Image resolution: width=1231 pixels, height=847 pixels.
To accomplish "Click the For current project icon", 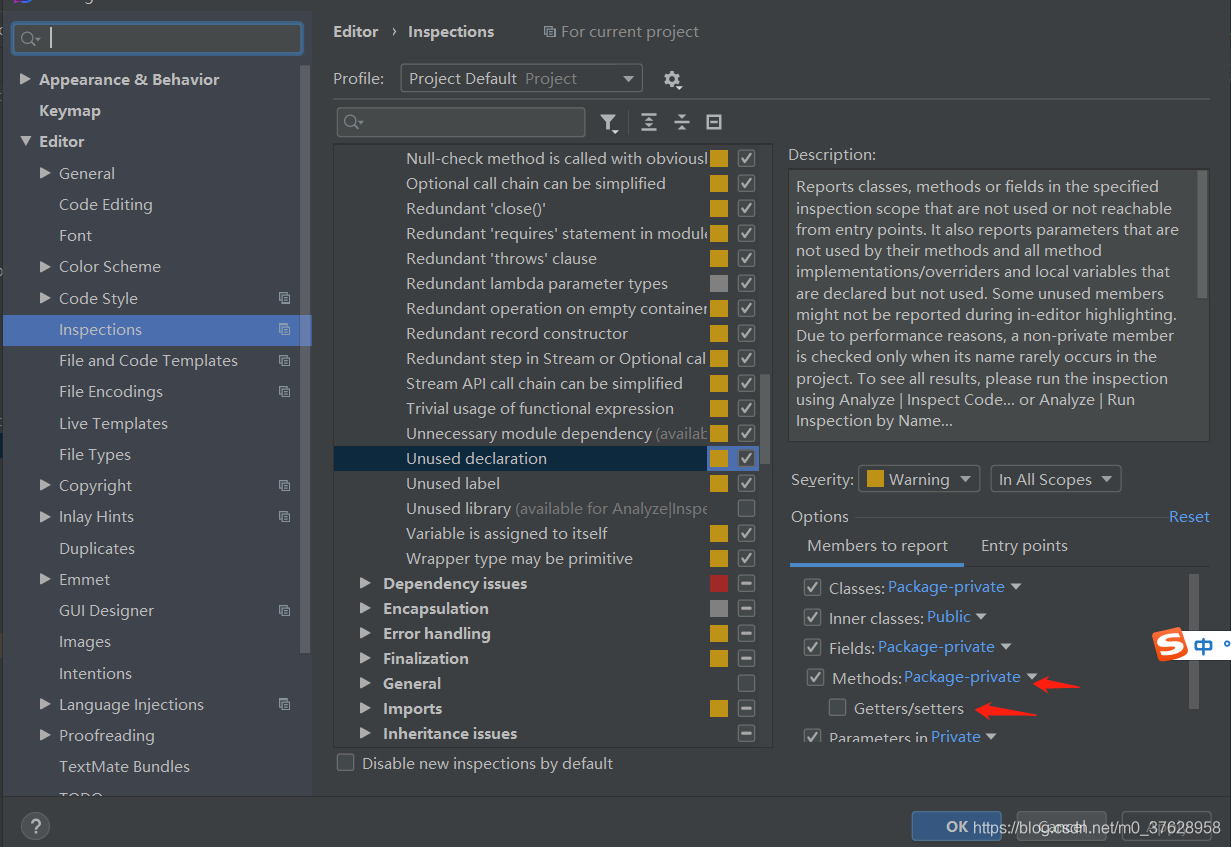I will [549, 32].
